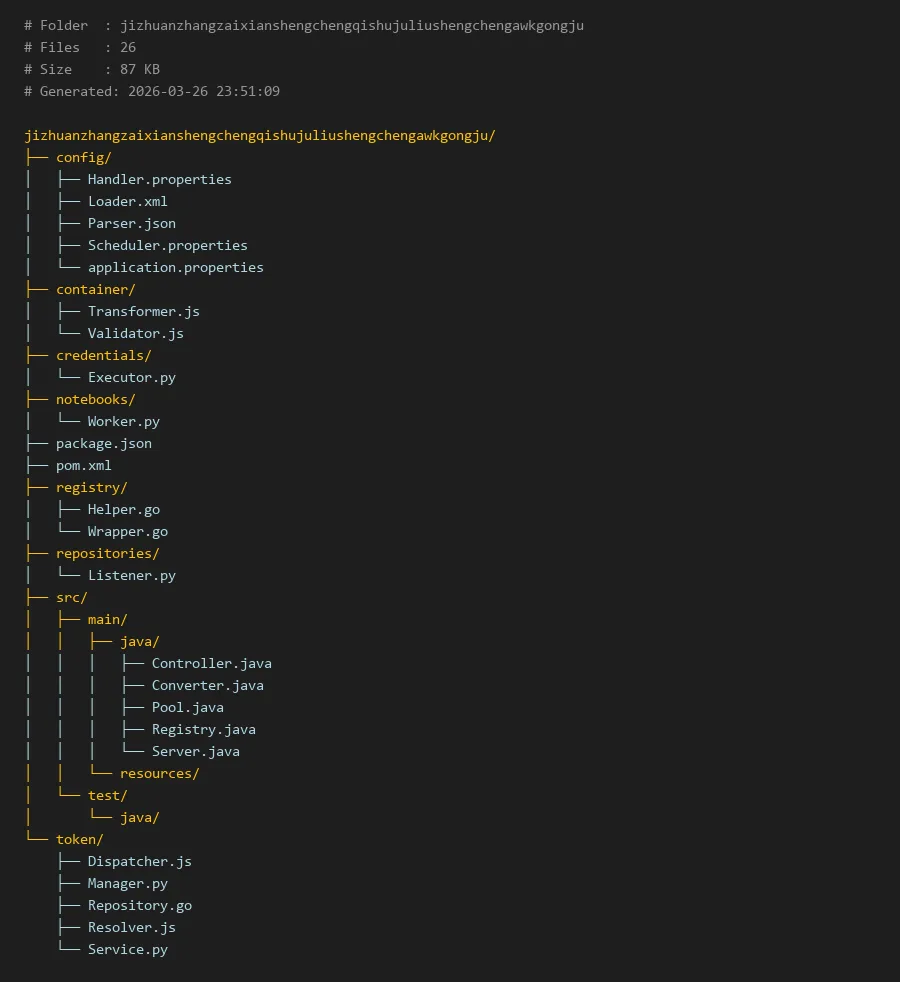Click the resources/ folder
Screen dimensions: 900x982
159,773
